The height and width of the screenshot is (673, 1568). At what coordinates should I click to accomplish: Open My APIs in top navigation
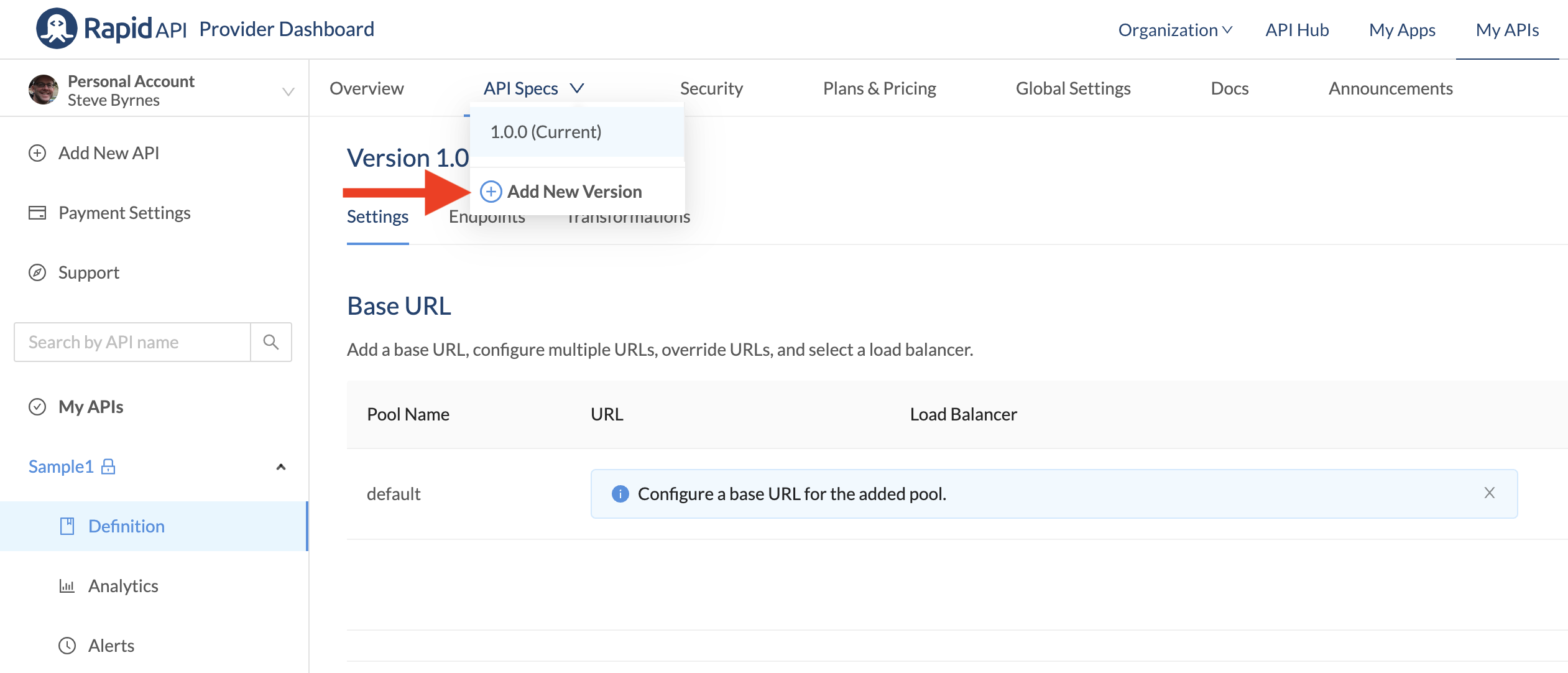(1507, 30)
